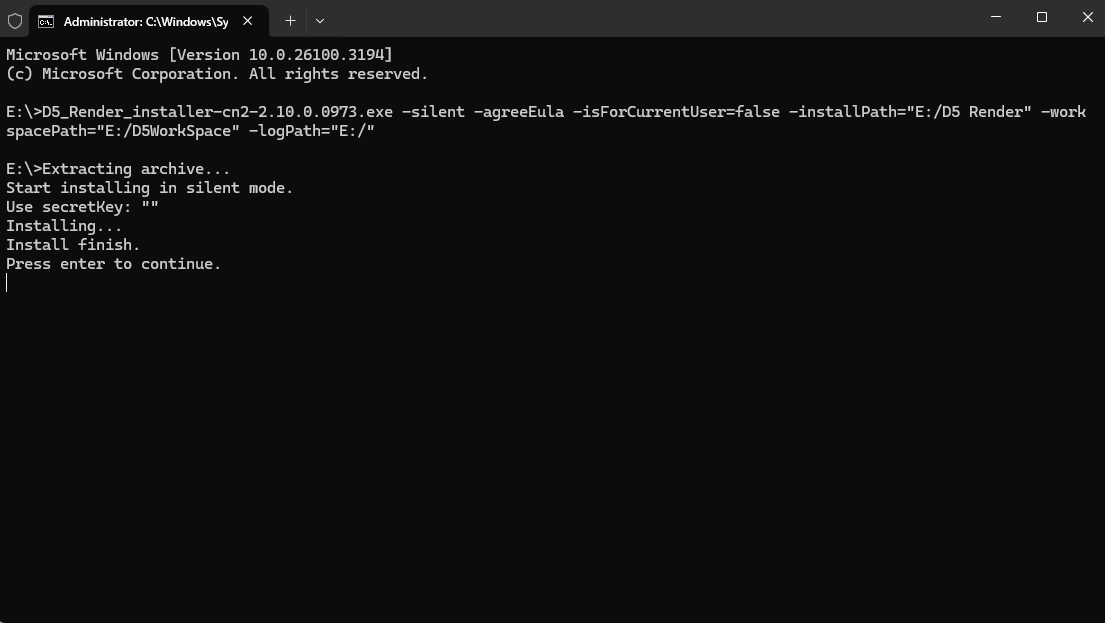Image resolution: width=1105 pixels, height=623 pixels.
Task: Open a new terminal tab
Action: 290,20
